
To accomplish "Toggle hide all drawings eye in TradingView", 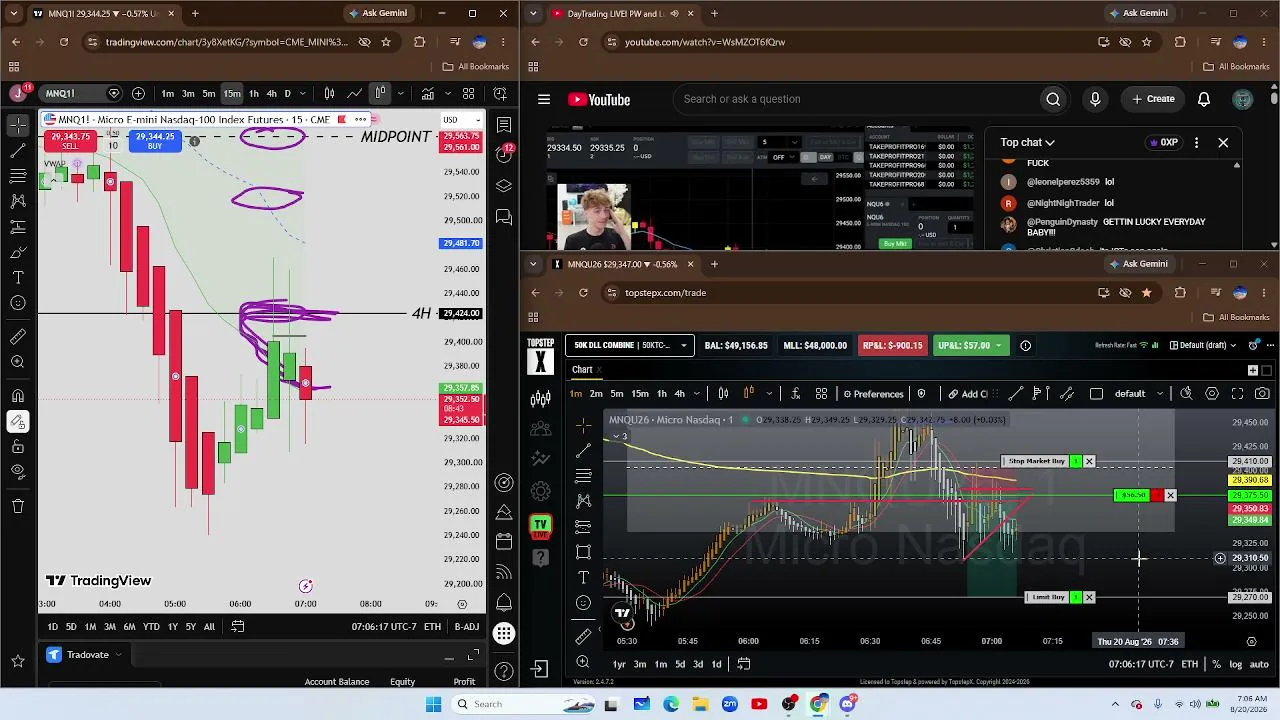I will [x=18, y=471].
